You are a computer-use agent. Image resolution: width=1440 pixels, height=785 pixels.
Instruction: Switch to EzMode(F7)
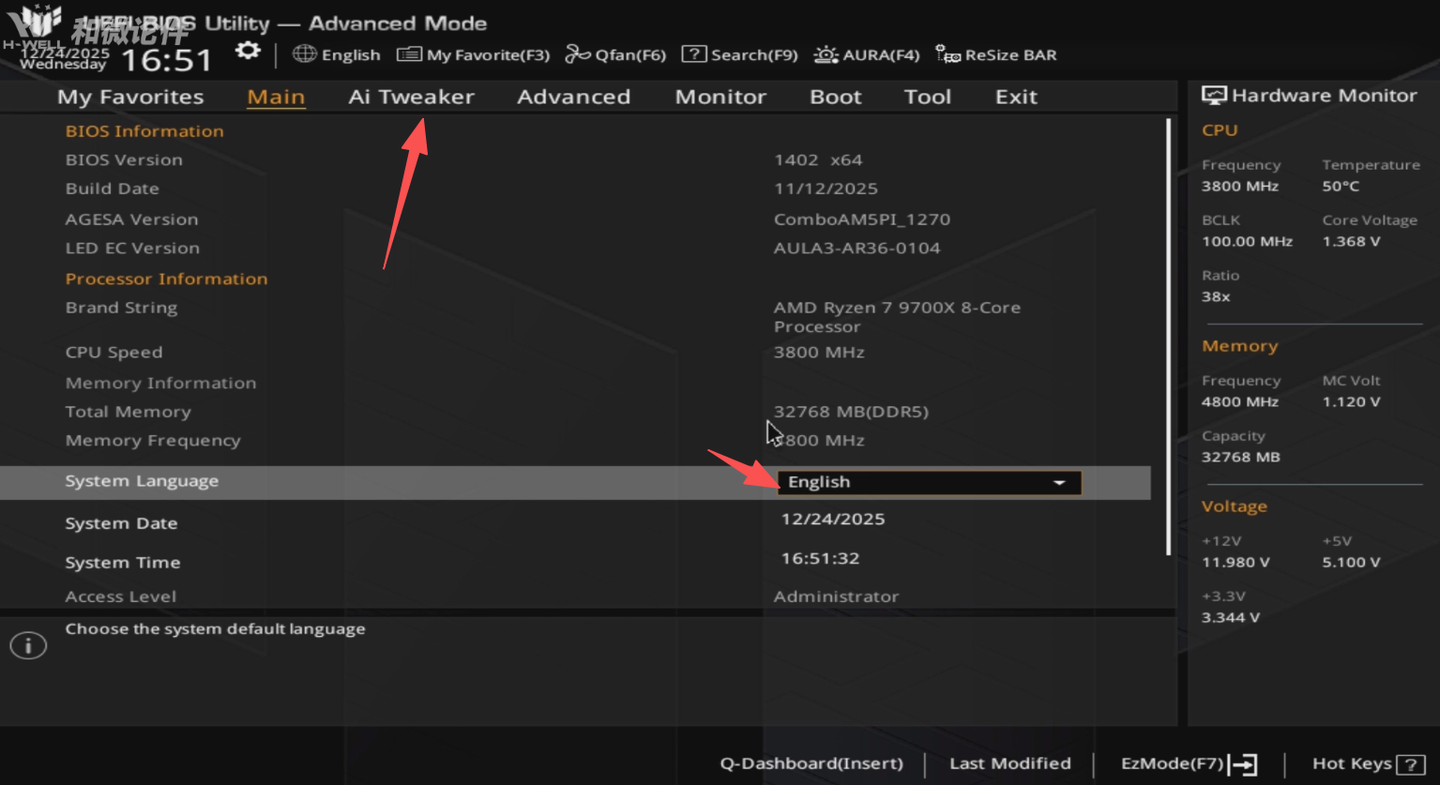click(1189, 764)
